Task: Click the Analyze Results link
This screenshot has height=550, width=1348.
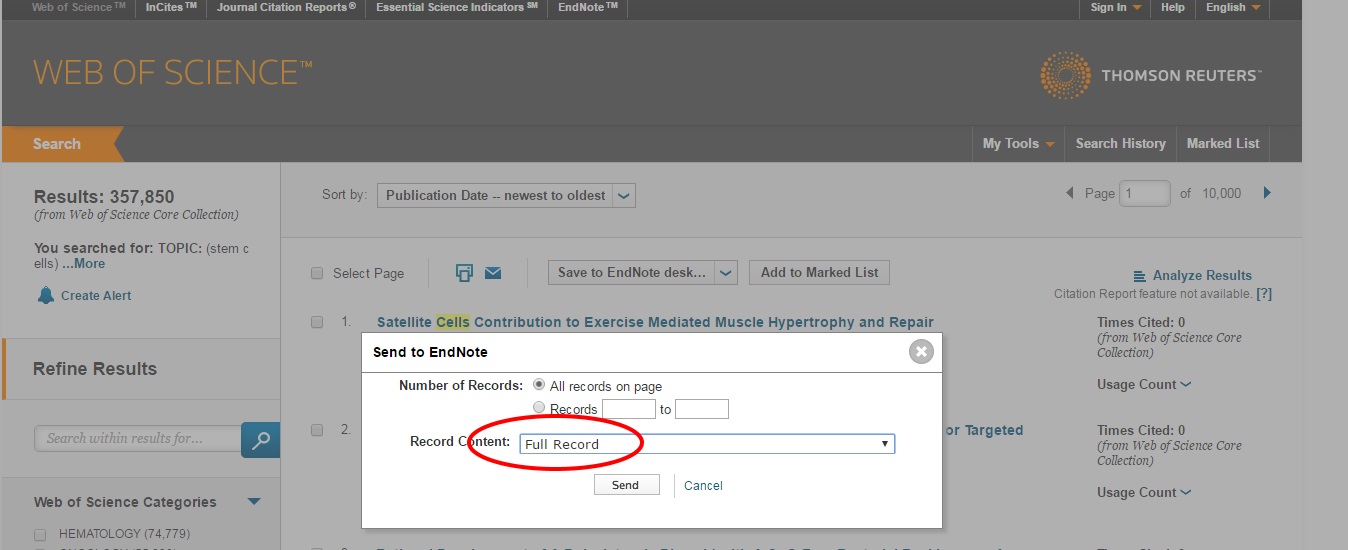Action: tap(1202, 276)
